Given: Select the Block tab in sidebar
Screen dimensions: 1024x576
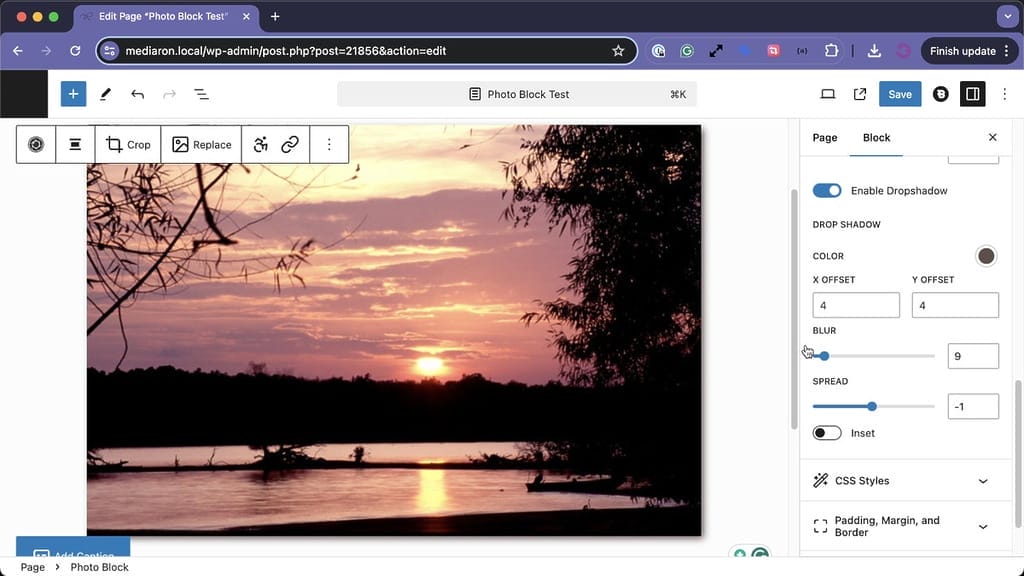Looking at the screenshot, I should 876,137.
